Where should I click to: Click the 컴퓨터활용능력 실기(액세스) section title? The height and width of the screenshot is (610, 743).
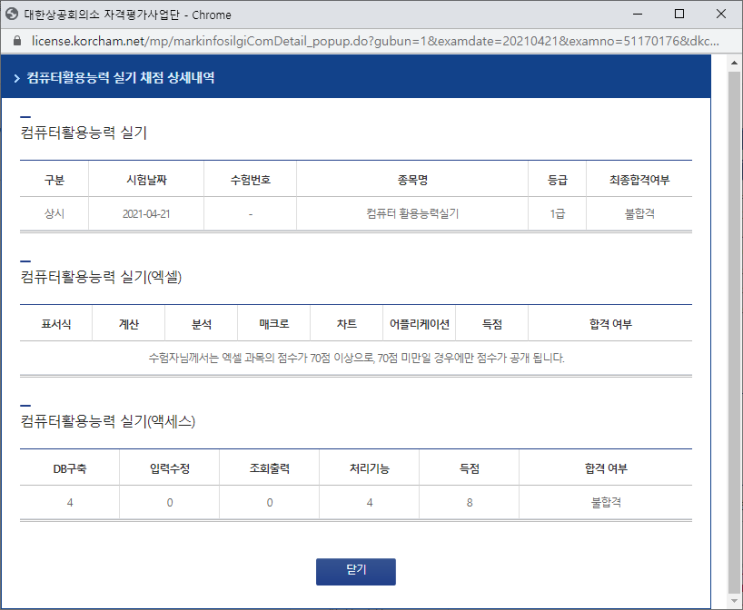pyautogui.click(x=108, y=421)
